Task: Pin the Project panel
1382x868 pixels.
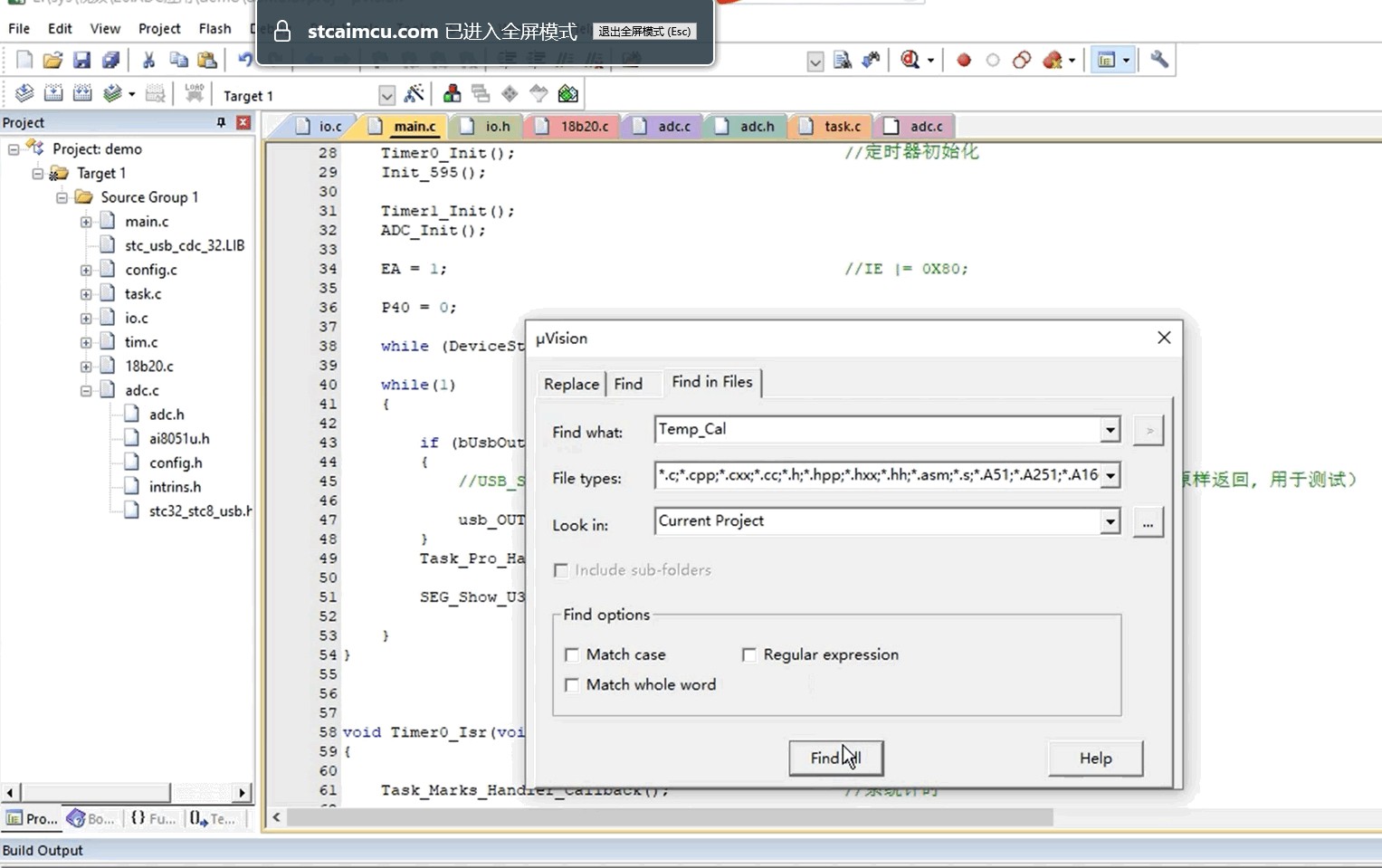Action: (x=221, y=122)
